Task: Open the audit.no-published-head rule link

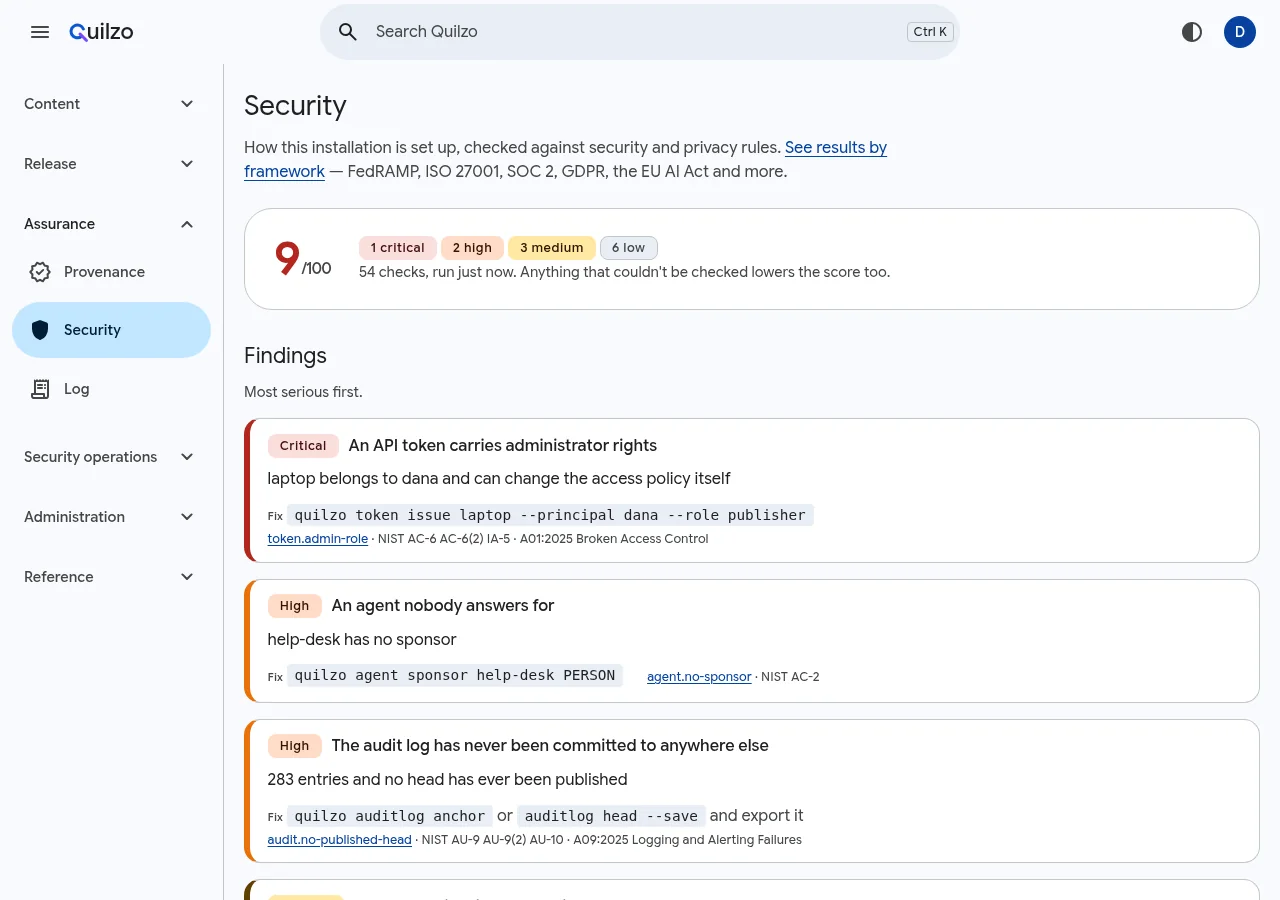Action: [339, 840]
